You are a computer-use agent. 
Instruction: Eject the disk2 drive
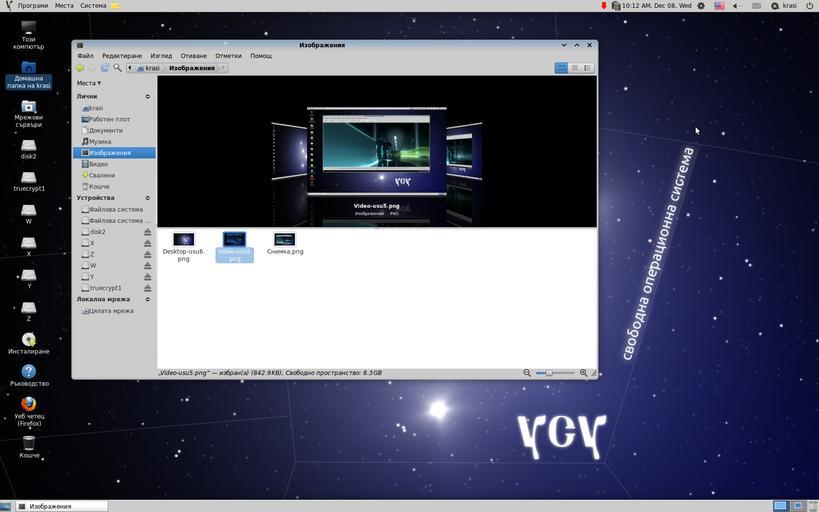click(x=148, y=232)
